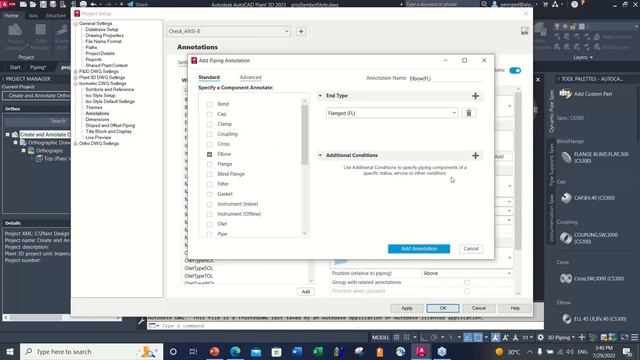The image size is (640, 360).
Task: Select Database Setup in settings tree
Action: (102, 29)
